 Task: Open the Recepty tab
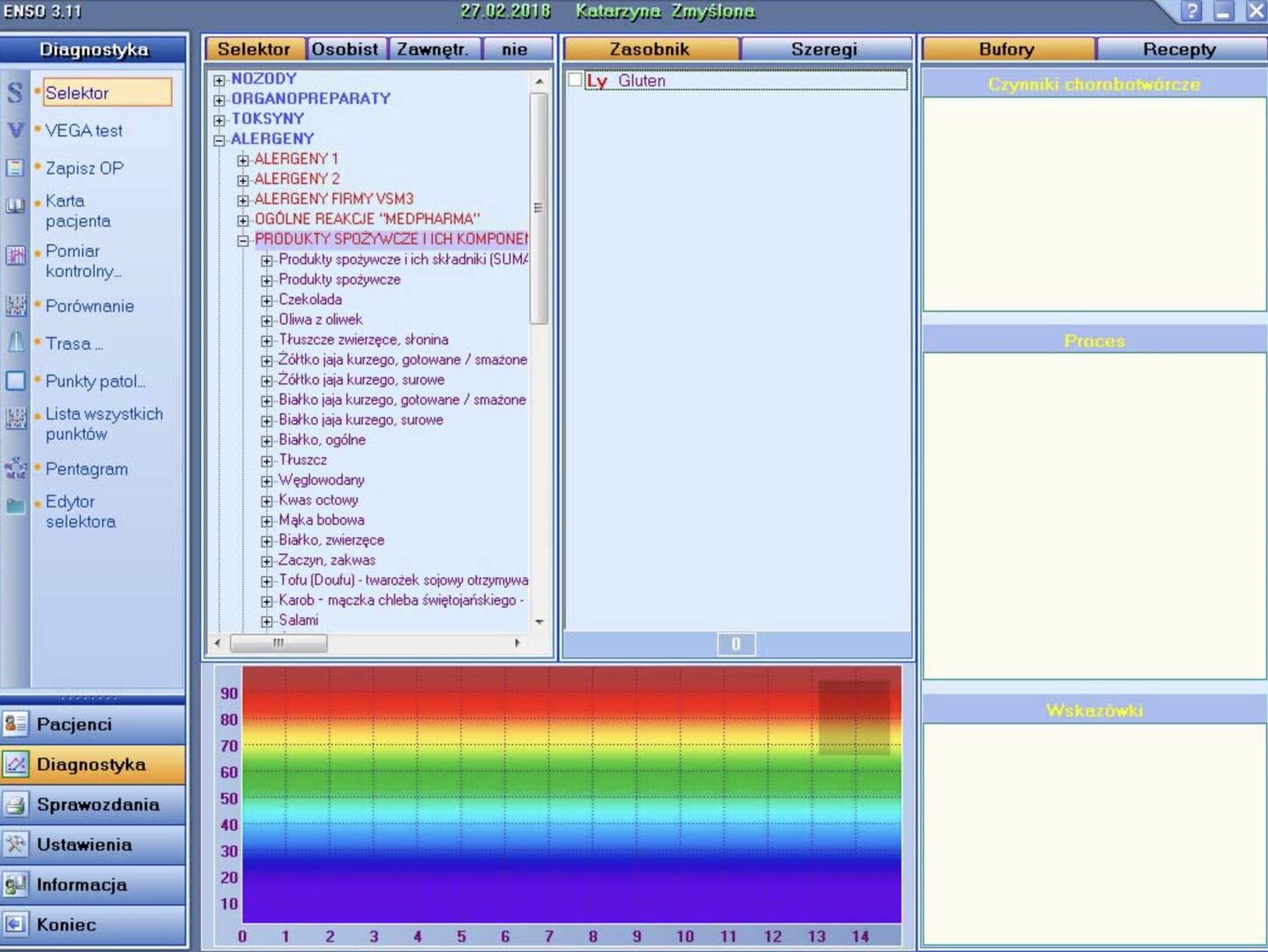pyautogui.click(x=1180, y=49)
